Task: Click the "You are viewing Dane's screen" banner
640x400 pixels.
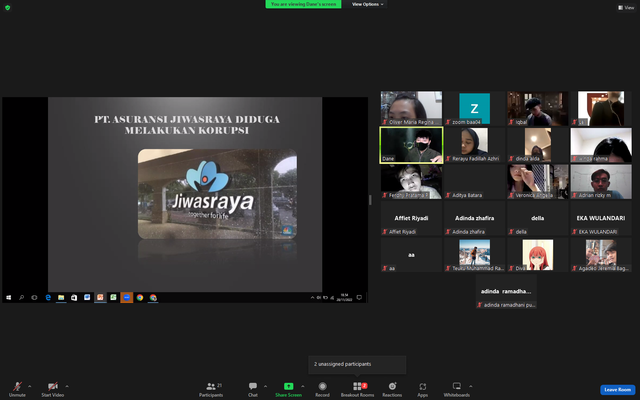Action: (303, 4)
